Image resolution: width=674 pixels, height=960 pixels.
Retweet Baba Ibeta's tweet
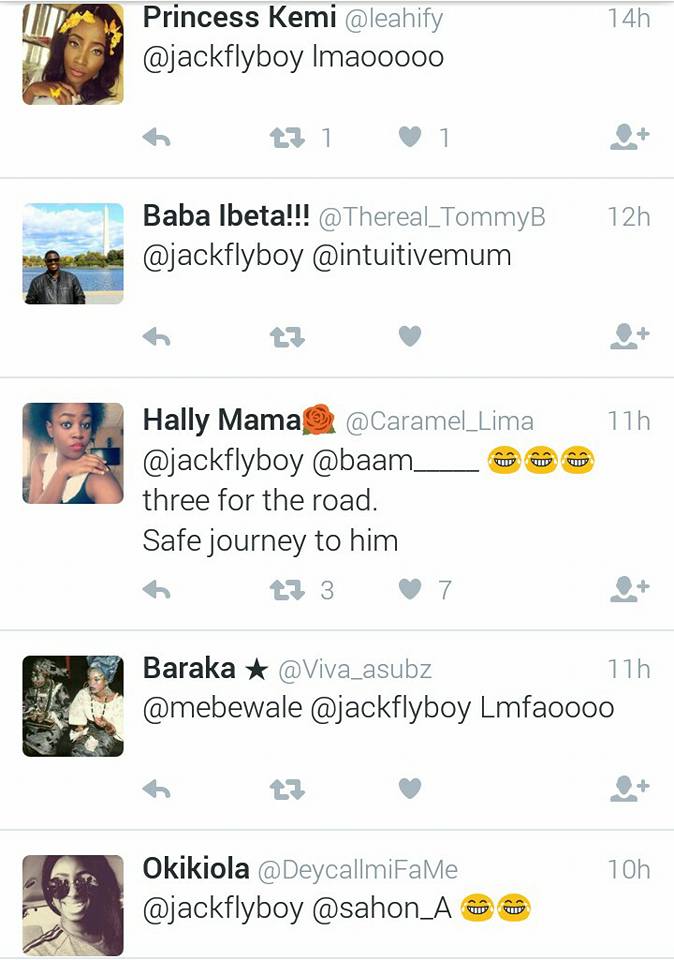point(287,337)
